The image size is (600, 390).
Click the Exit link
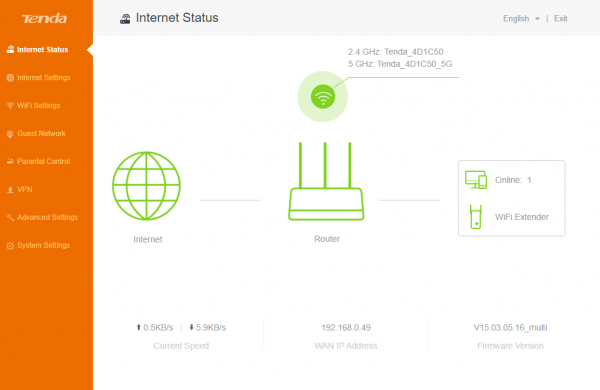pos(561,18)
